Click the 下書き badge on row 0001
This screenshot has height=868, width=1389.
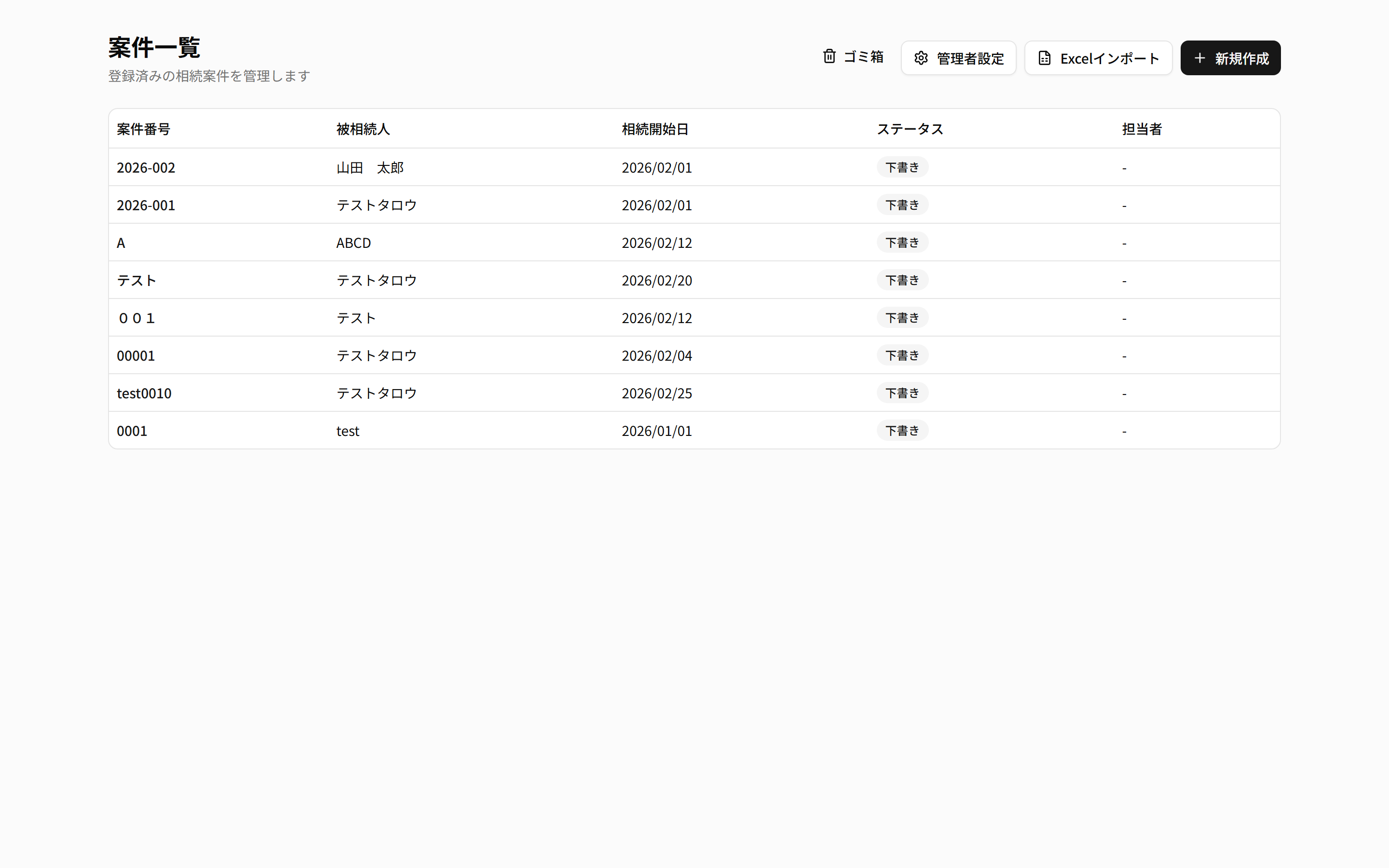pos(902,431)
